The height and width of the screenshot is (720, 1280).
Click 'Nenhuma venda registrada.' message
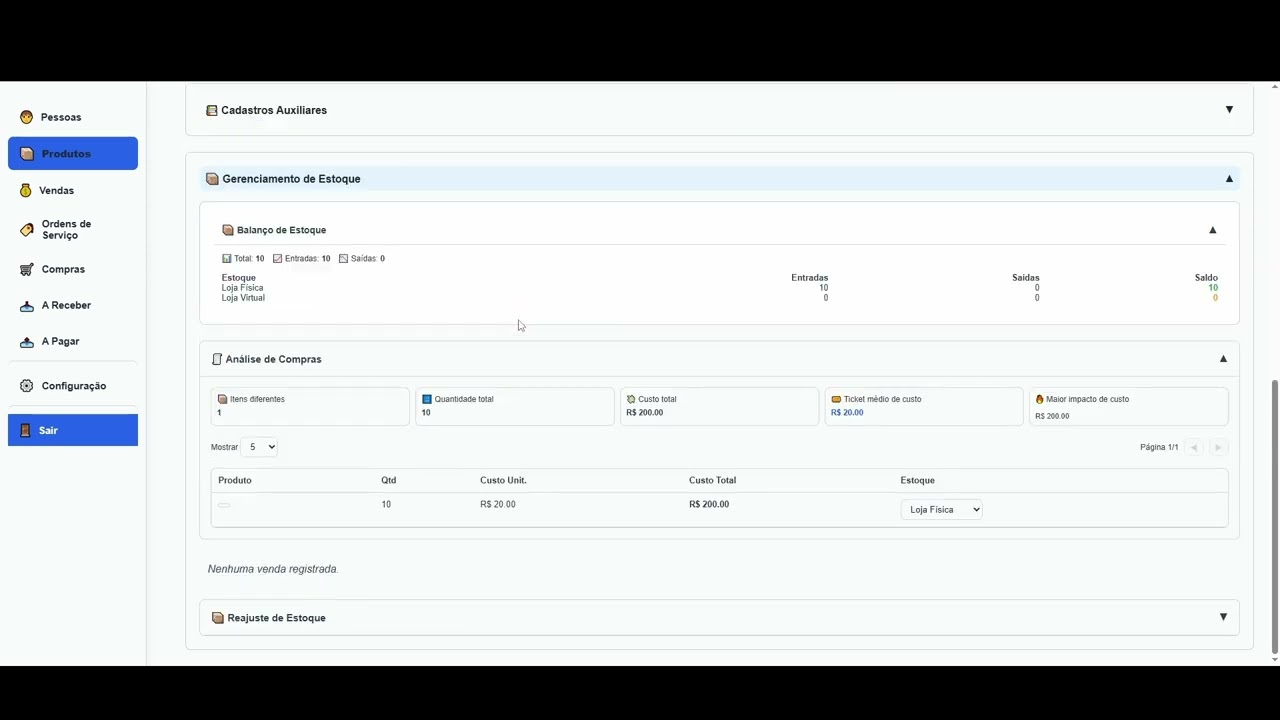point(273,569)
